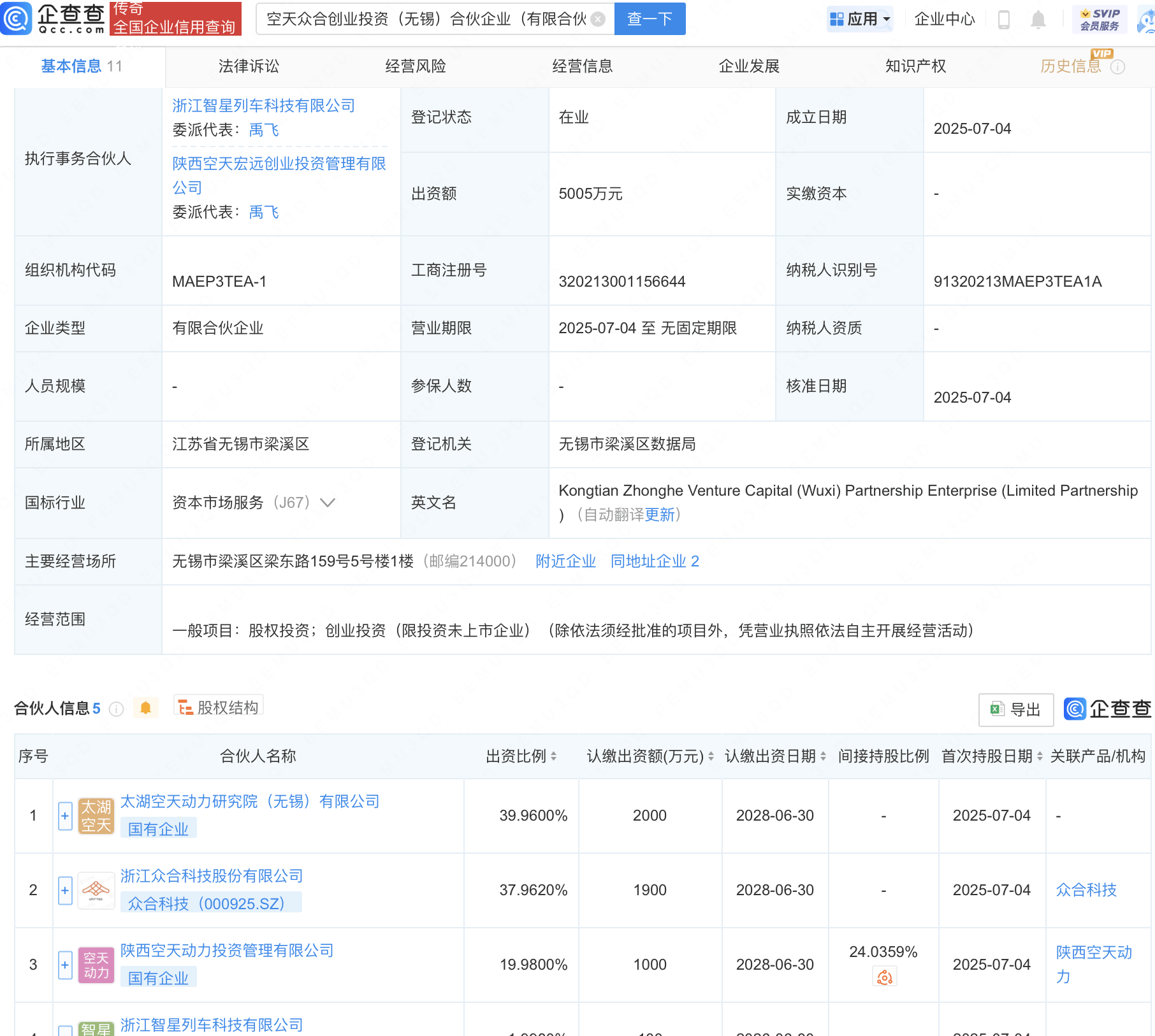The height and width of the screenshot is (1036, 1155).
Task: Switch to the 知识产权 tab
Action: (x=915, y=66)
